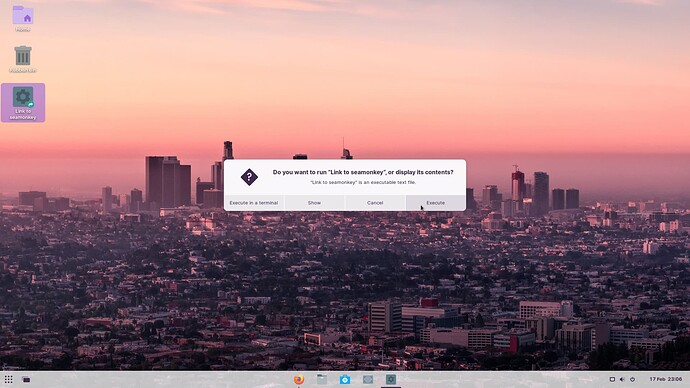This screenshot has height=388, width=690.
Task: Open the clock and date panel
Action: 666,379
